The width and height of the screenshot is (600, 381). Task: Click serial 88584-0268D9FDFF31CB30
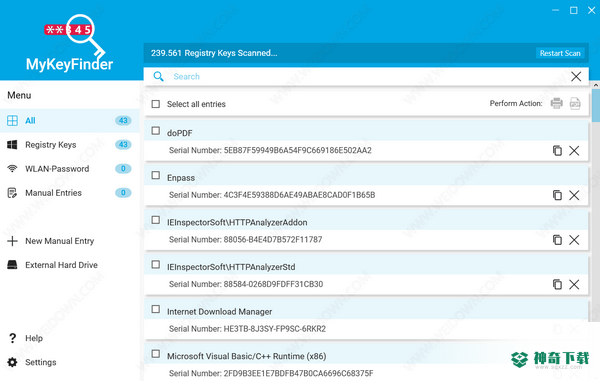point(273,284)
